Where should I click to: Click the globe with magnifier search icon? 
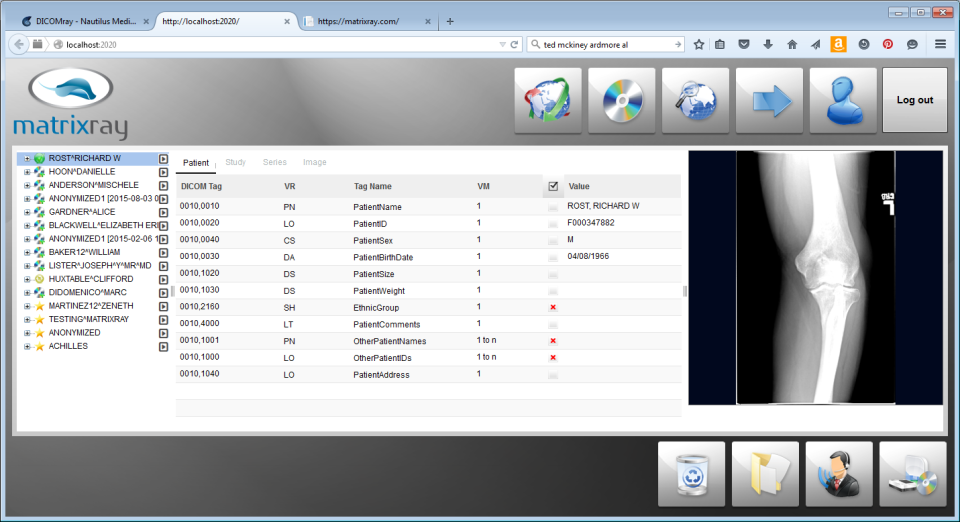click(696, 100)
